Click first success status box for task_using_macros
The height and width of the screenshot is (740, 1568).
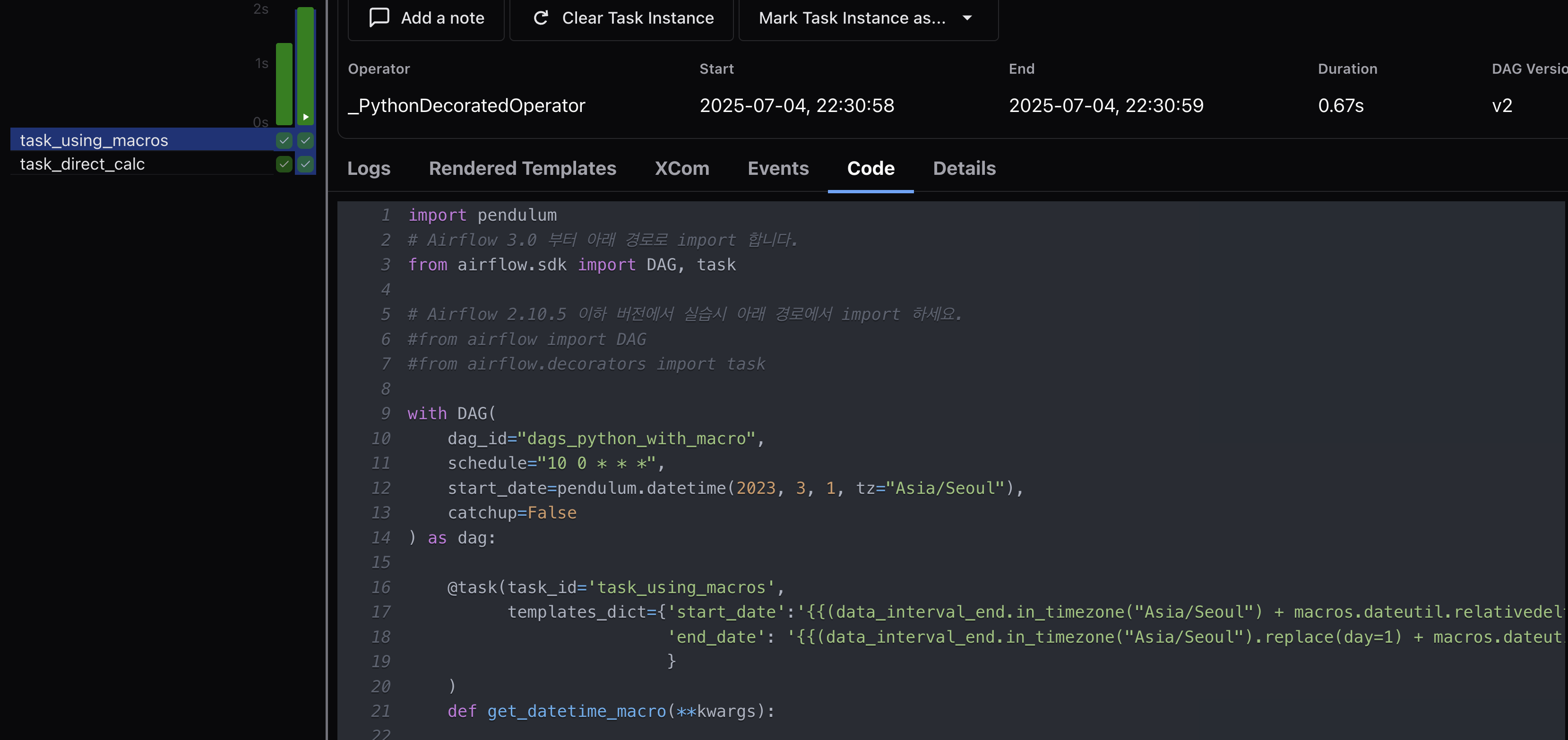pos(284,140)
